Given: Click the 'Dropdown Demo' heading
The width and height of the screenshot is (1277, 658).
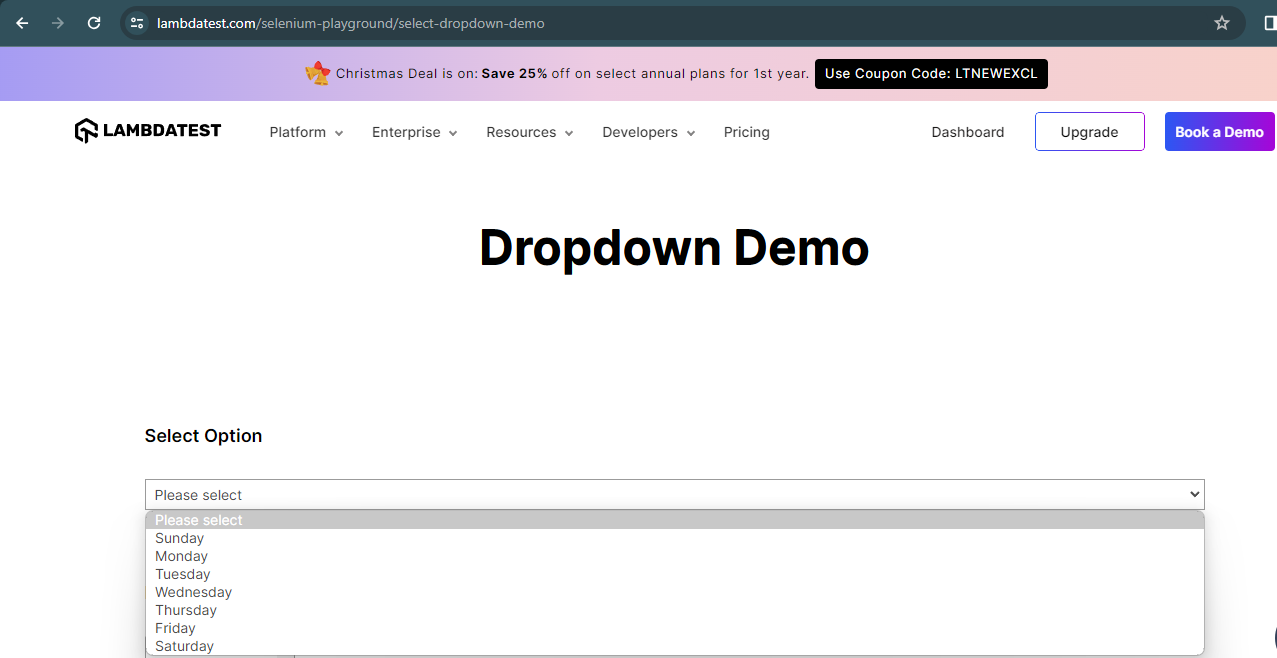Looking at the screenshot, I should coord(674,248).
